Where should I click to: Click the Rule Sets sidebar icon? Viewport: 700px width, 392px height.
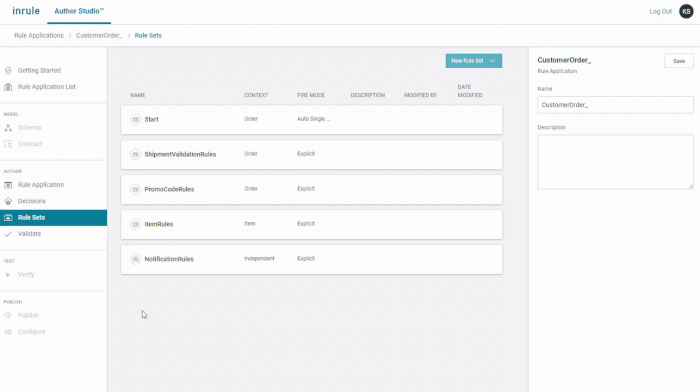pyautogui.click(x=8, y=217)
